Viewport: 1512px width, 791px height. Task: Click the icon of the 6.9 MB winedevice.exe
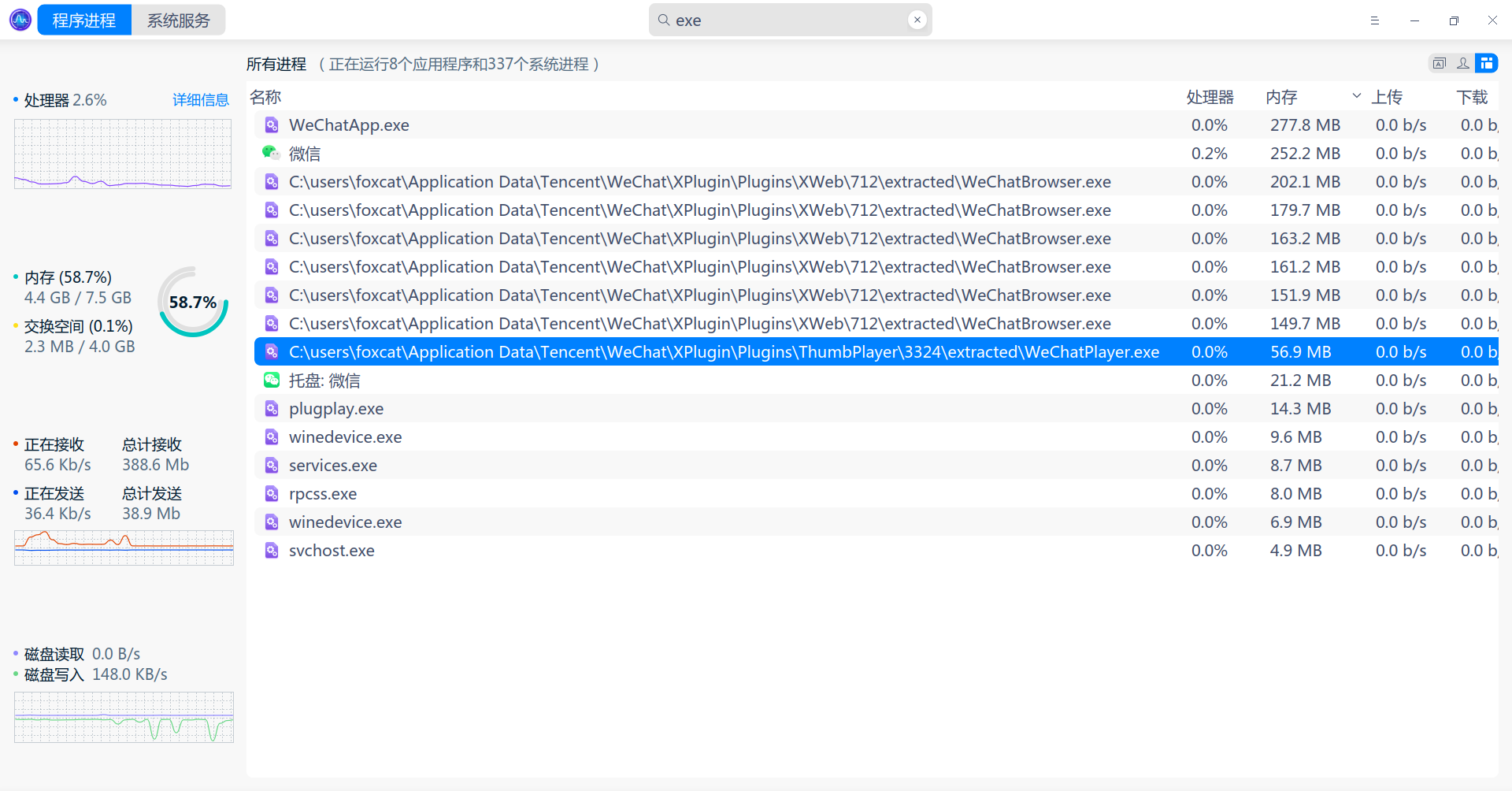[x=272, y=522]
